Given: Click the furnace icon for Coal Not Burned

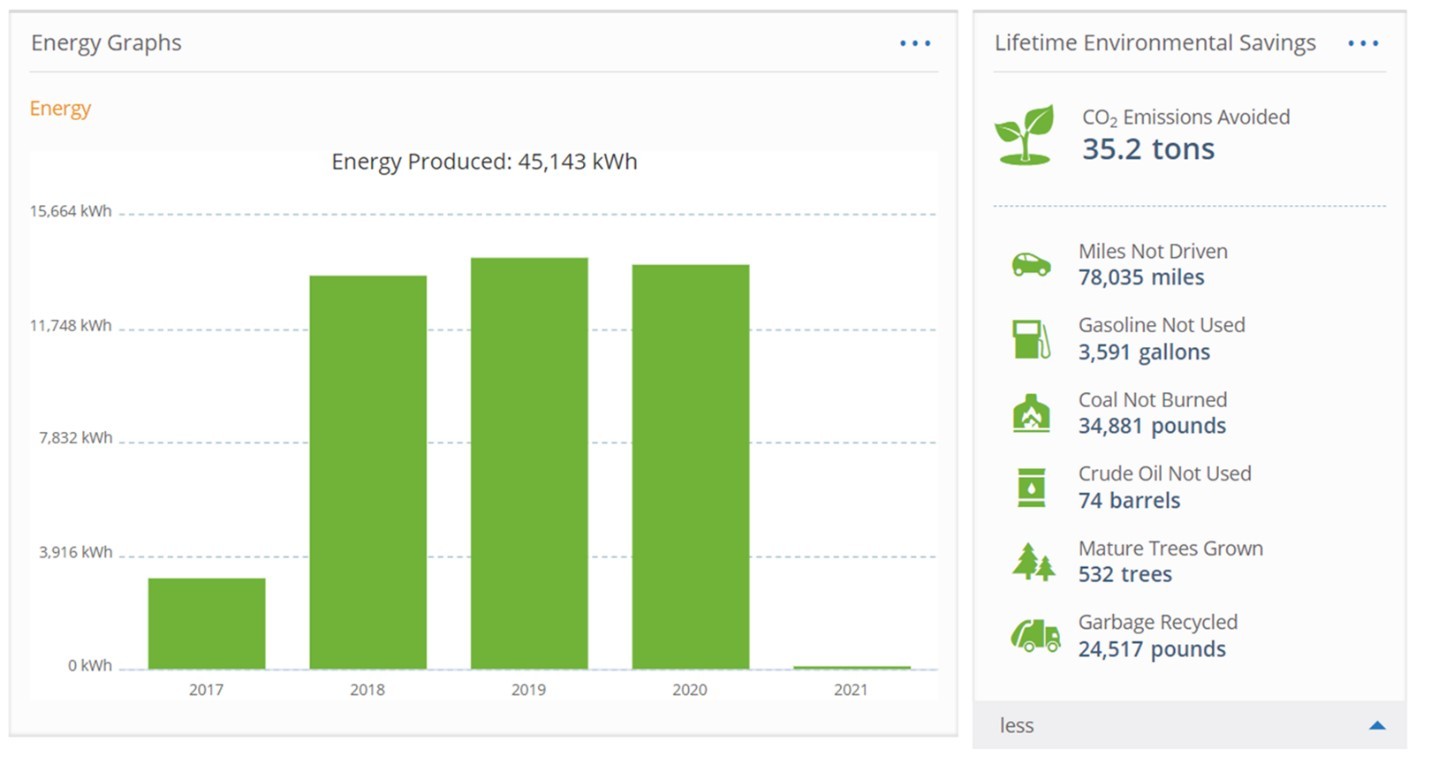Looking at the screenshot, I should [1031, 413].
